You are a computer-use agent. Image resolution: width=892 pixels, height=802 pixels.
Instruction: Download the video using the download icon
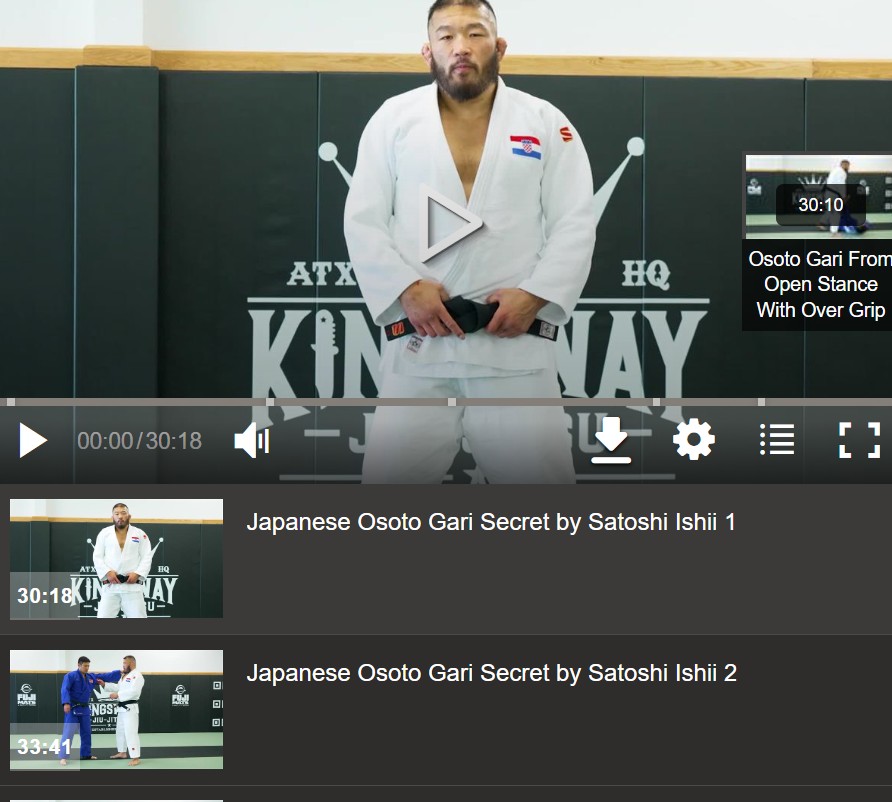pos(610,441)
